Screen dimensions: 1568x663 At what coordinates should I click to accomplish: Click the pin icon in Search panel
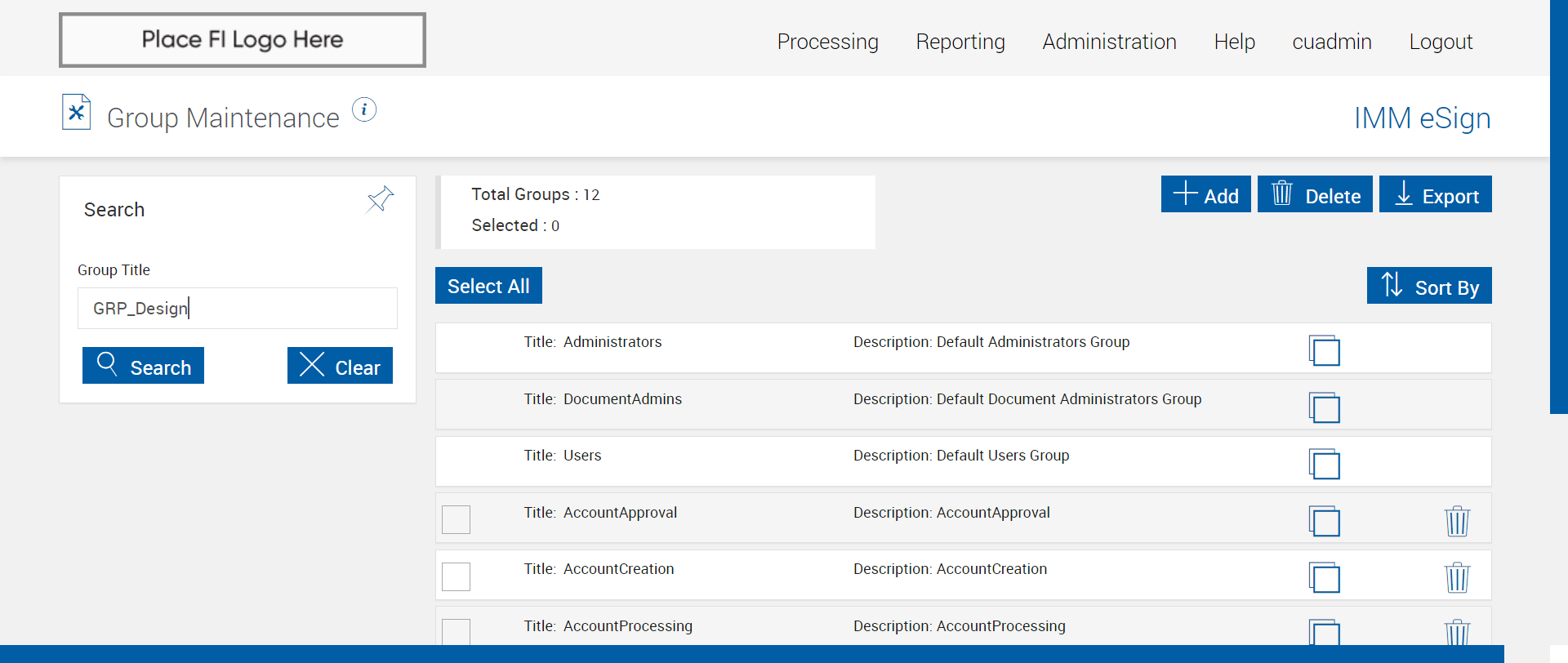coord(381,198)
